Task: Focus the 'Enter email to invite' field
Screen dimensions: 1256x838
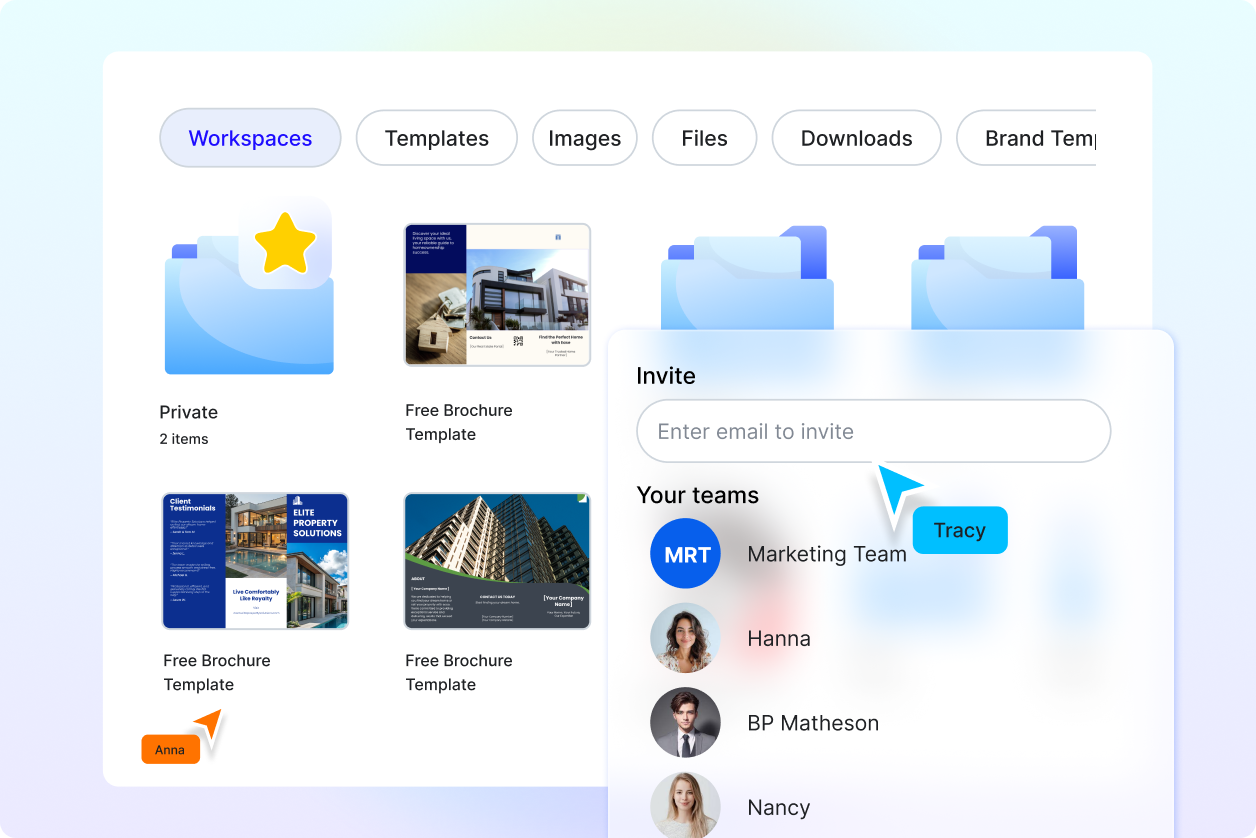Action: (x=874, y=431)
